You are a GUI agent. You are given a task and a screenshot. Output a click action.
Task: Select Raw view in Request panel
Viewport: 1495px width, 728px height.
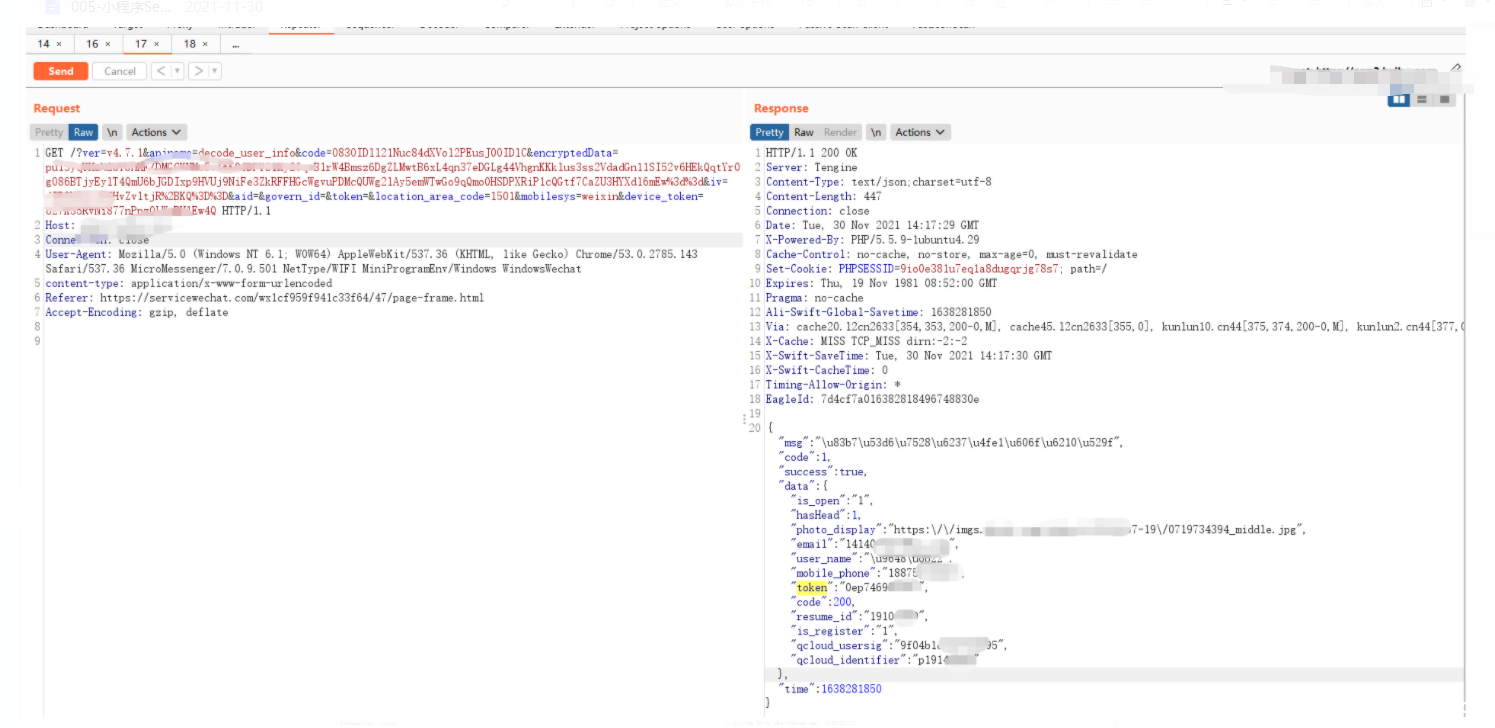[83, 132]
